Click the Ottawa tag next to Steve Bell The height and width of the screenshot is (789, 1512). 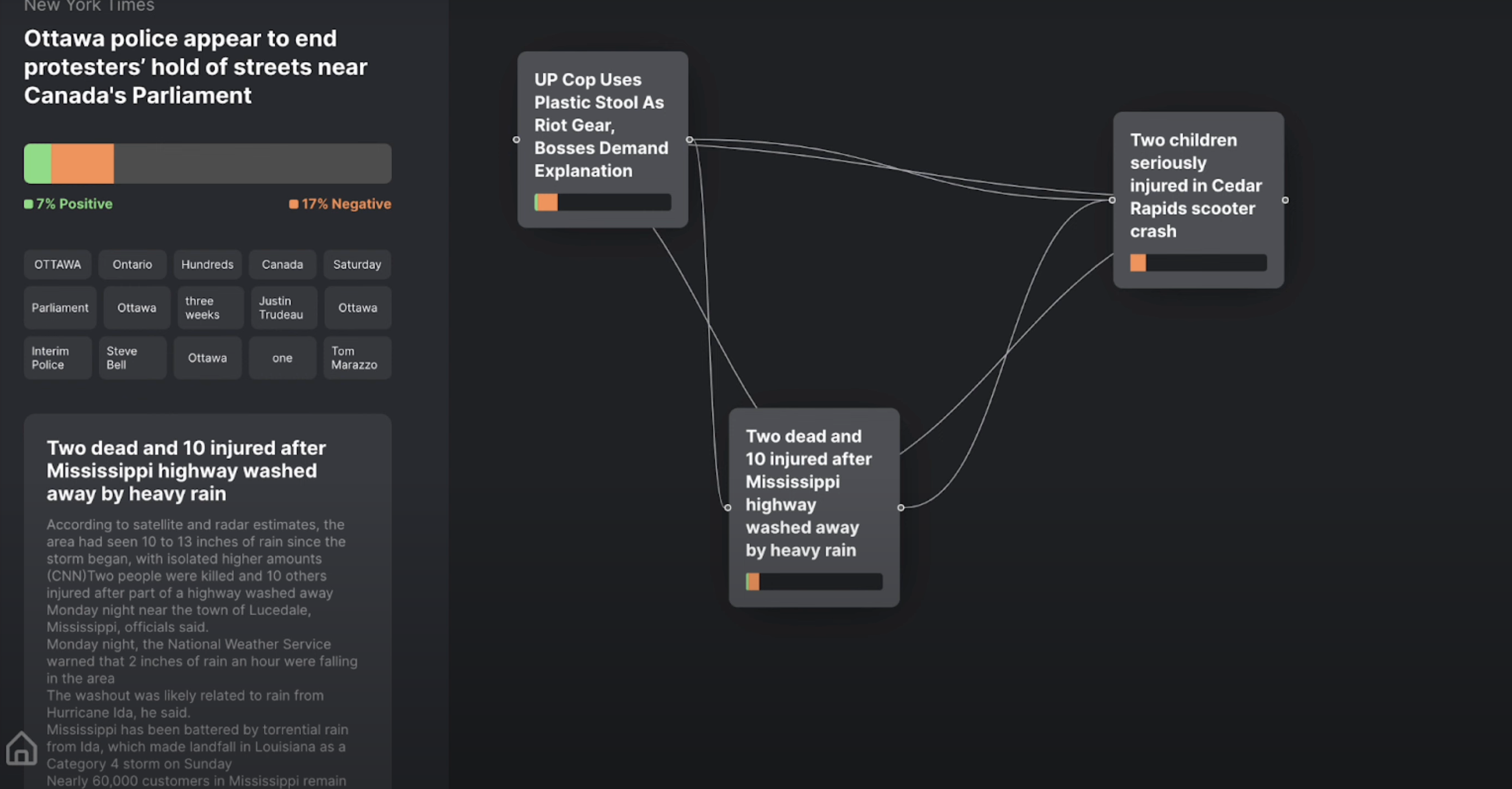pyautogui.click(x=207, y=358)
